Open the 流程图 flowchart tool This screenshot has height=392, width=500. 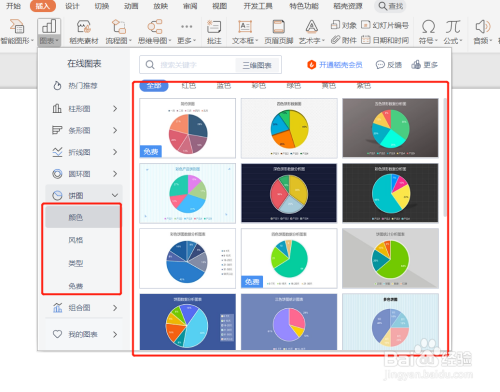[x=119, y=32]
